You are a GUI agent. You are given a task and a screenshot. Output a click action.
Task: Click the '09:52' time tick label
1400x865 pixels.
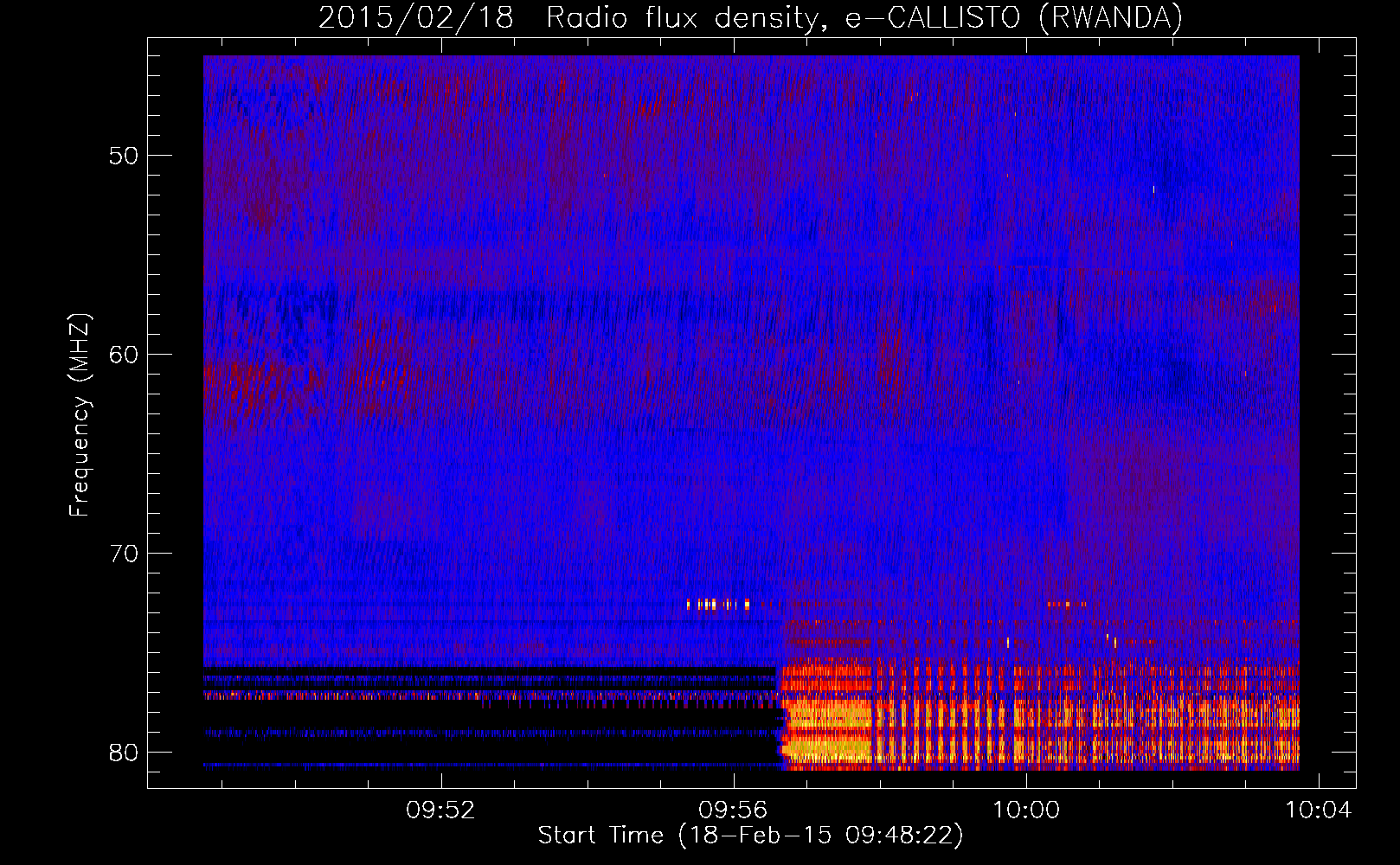[441, 811]
